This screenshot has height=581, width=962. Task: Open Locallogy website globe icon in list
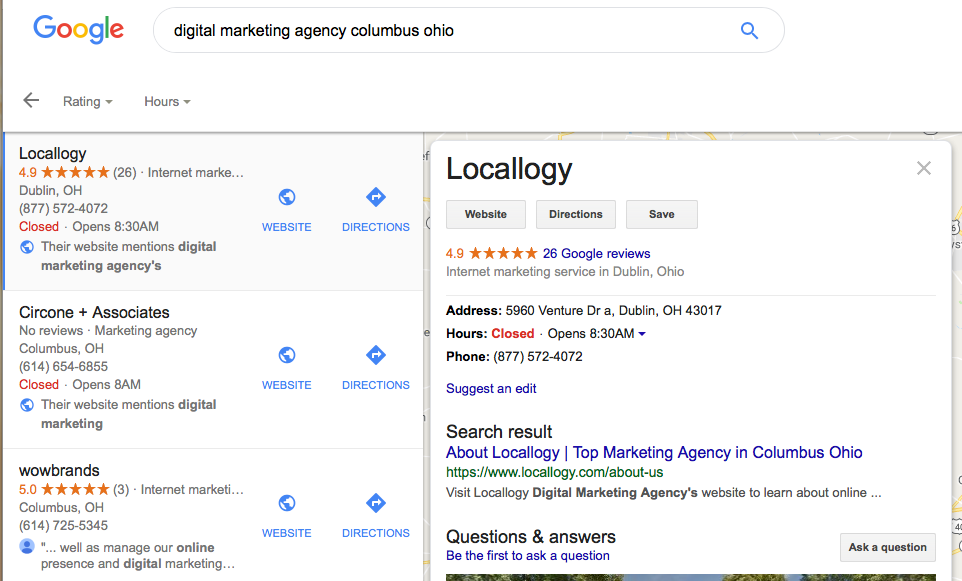[x=287, y=197]
